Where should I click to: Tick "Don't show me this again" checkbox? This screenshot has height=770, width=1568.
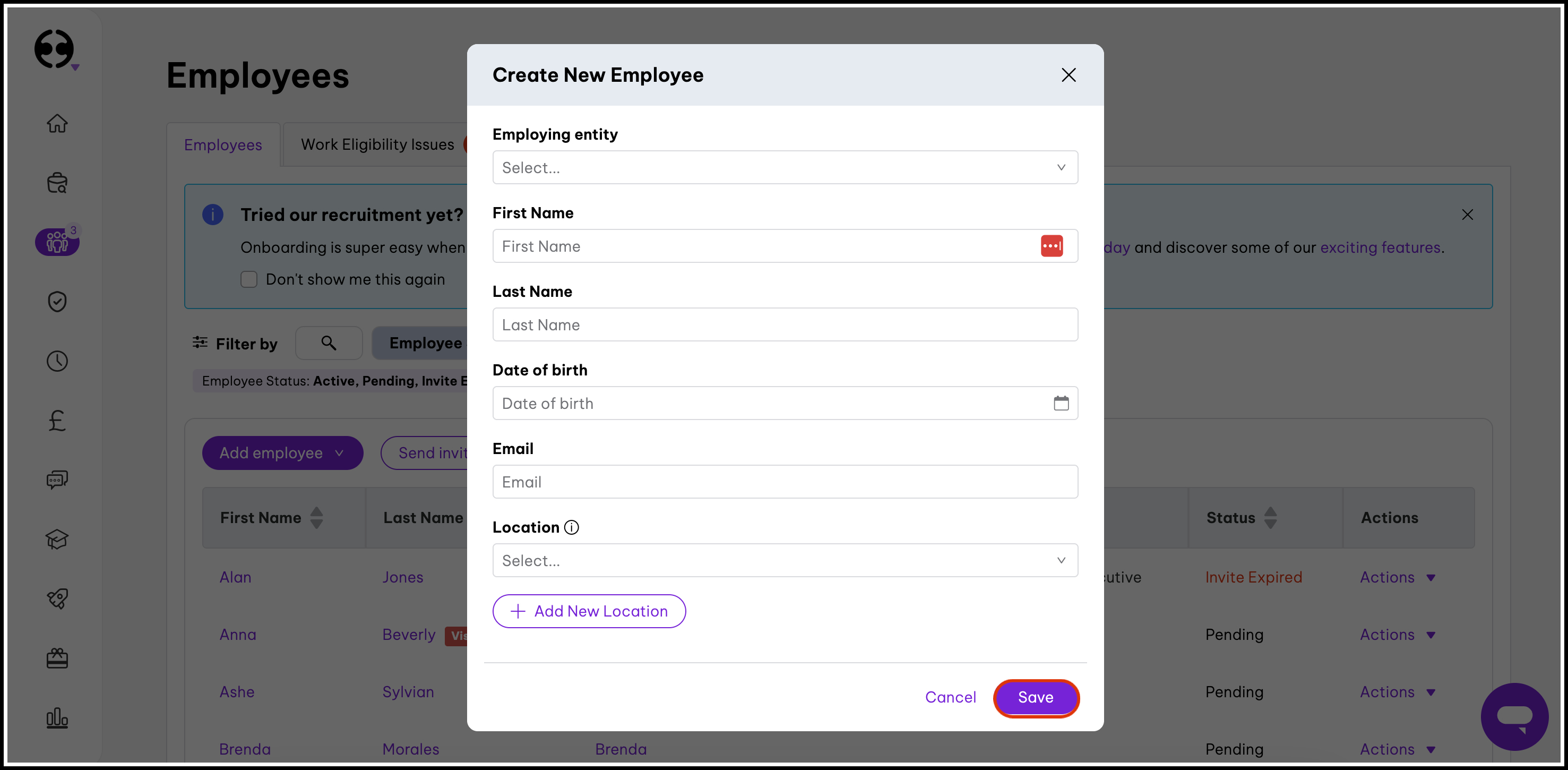[249, 280]
